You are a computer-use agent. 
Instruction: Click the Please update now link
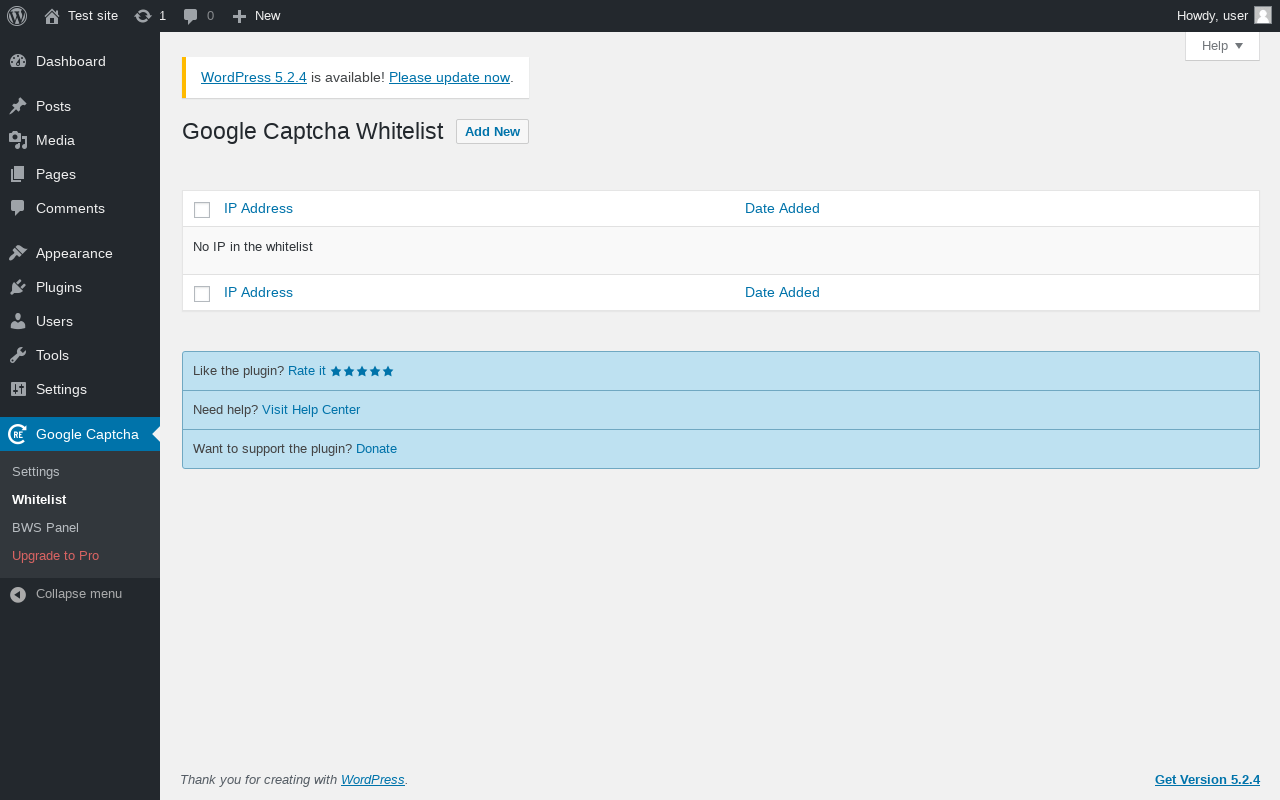click(449, 77)
